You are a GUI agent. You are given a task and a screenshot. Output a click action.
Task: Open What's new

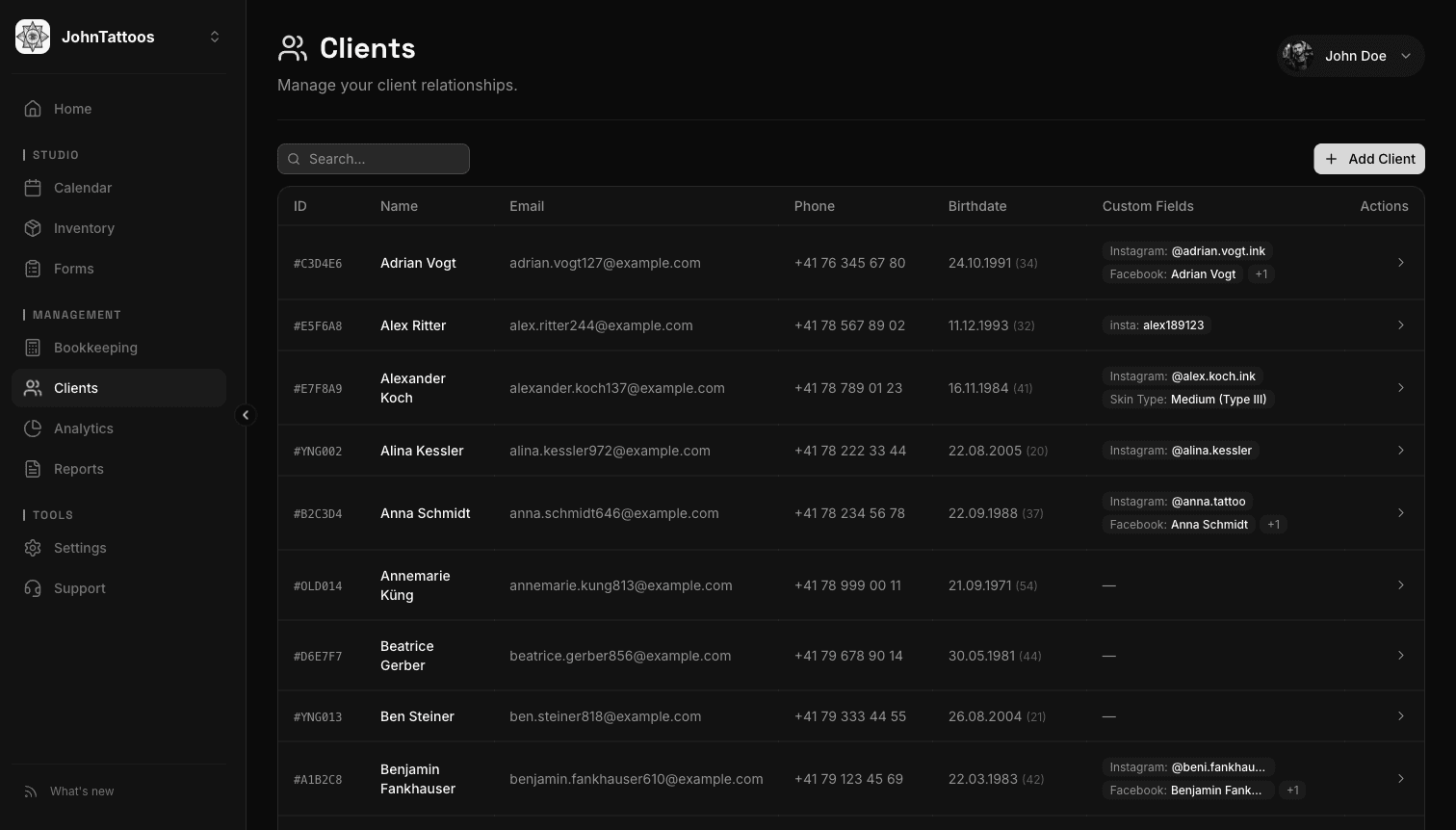coord(81,791)
